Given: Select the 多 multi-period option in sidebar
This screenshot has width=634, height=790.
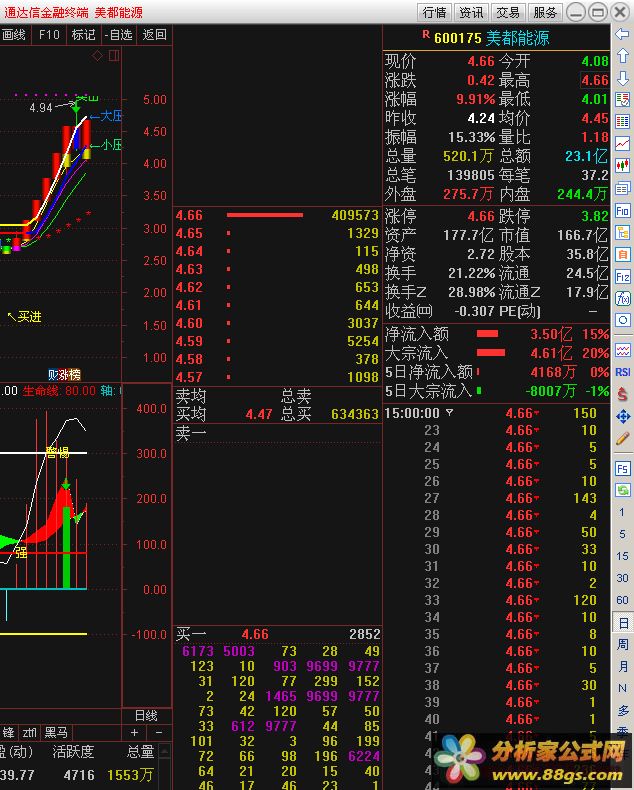Looking at the screenshot, I should point(622,710).
